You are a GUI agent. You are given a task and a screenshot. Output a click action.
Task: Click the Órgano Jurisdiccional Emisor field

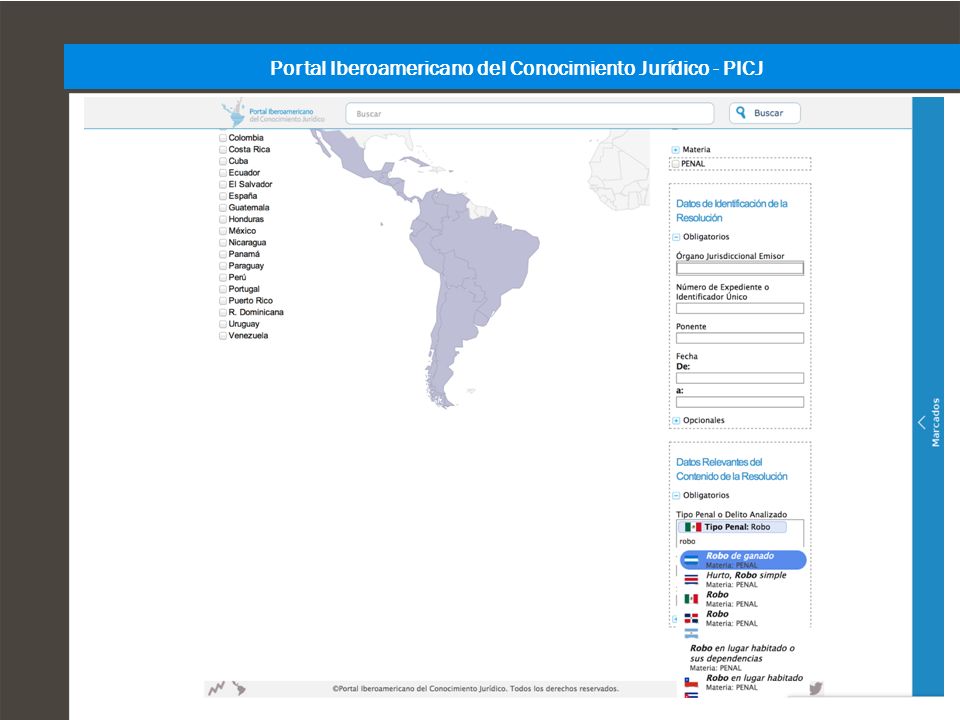tap(740, 268)
